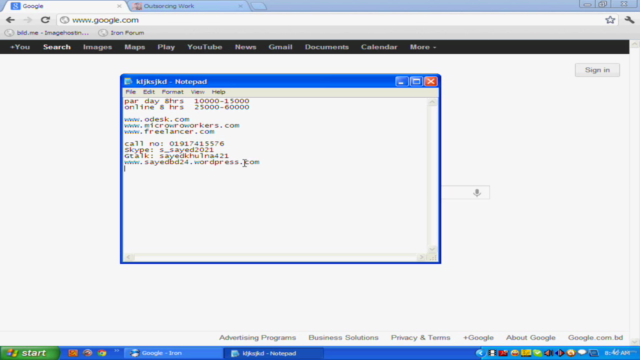Open Notepad Format menu
The width and height of the screenshot is (640, 360).
[172, 92]
